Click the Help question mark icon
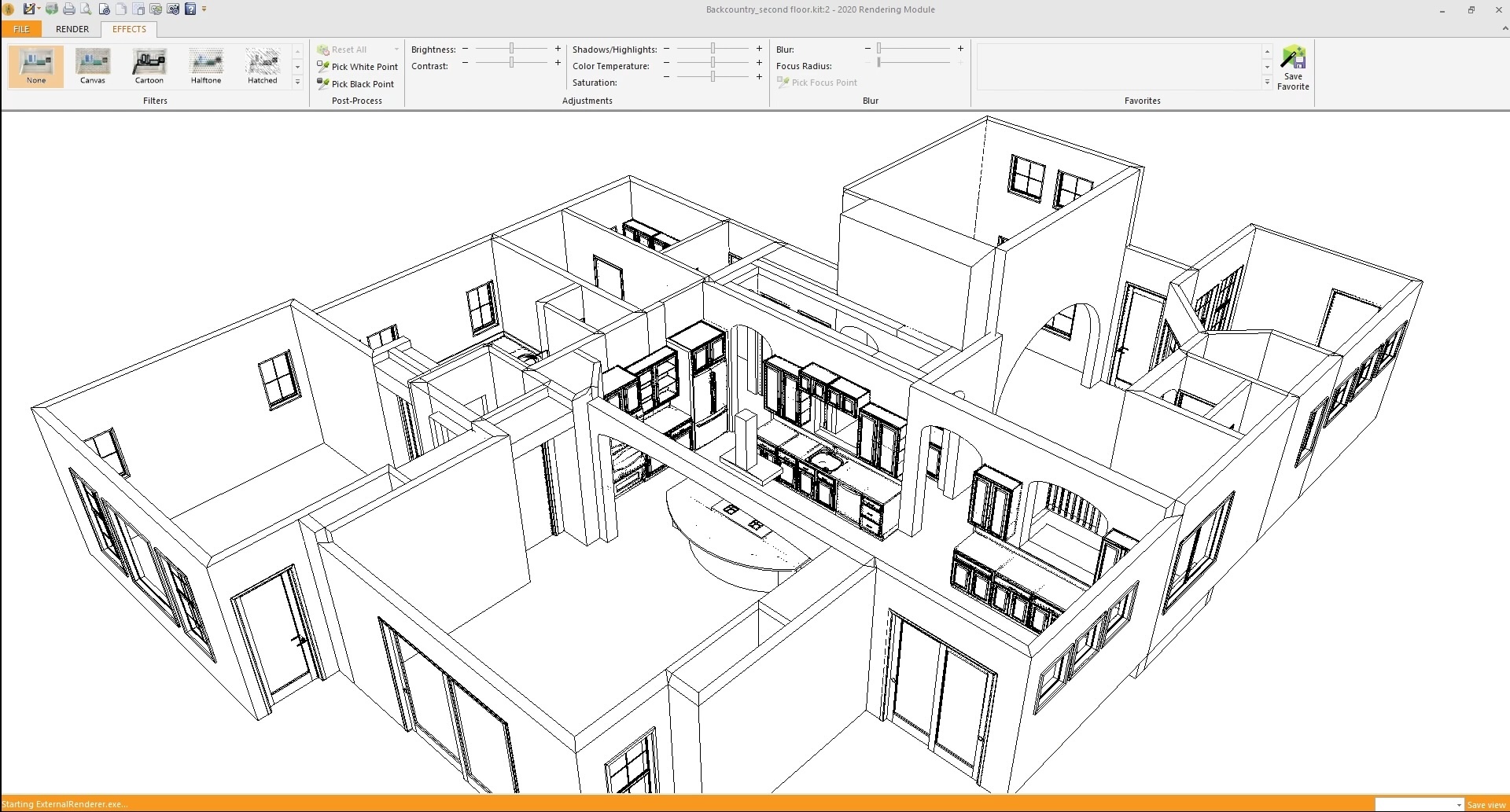Screen dimensions: 1510x812 pos(190,9)
